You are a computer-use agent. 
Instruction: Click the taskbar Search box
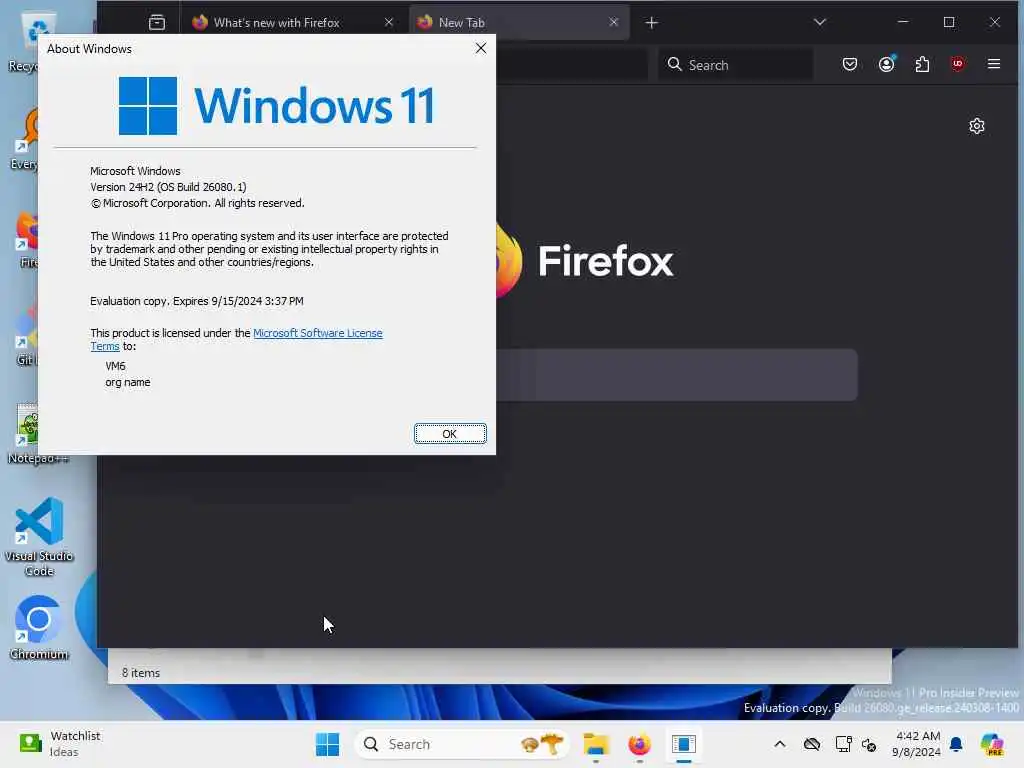(462, 744)
